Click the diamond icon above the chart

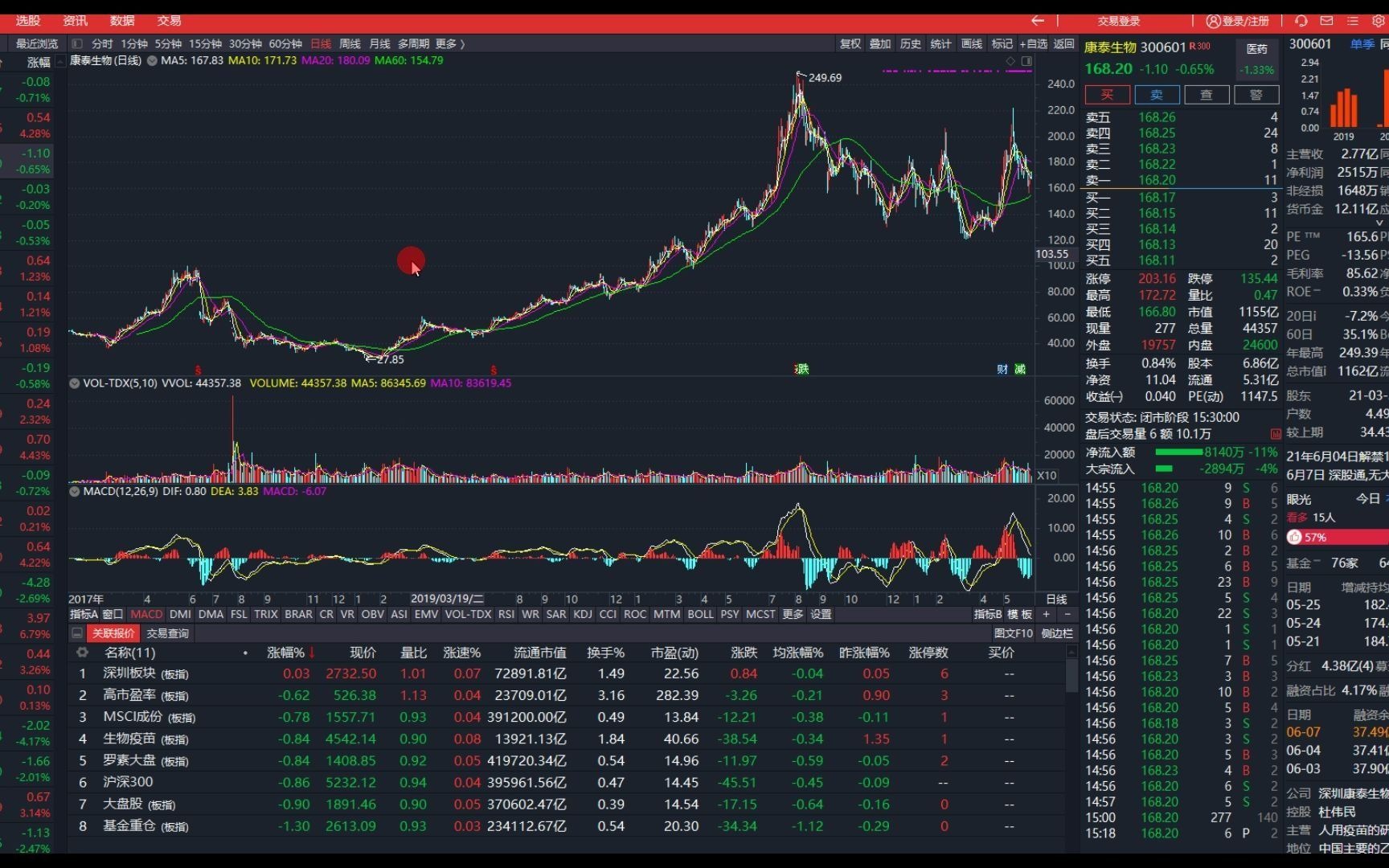(x=1010, y=61)
